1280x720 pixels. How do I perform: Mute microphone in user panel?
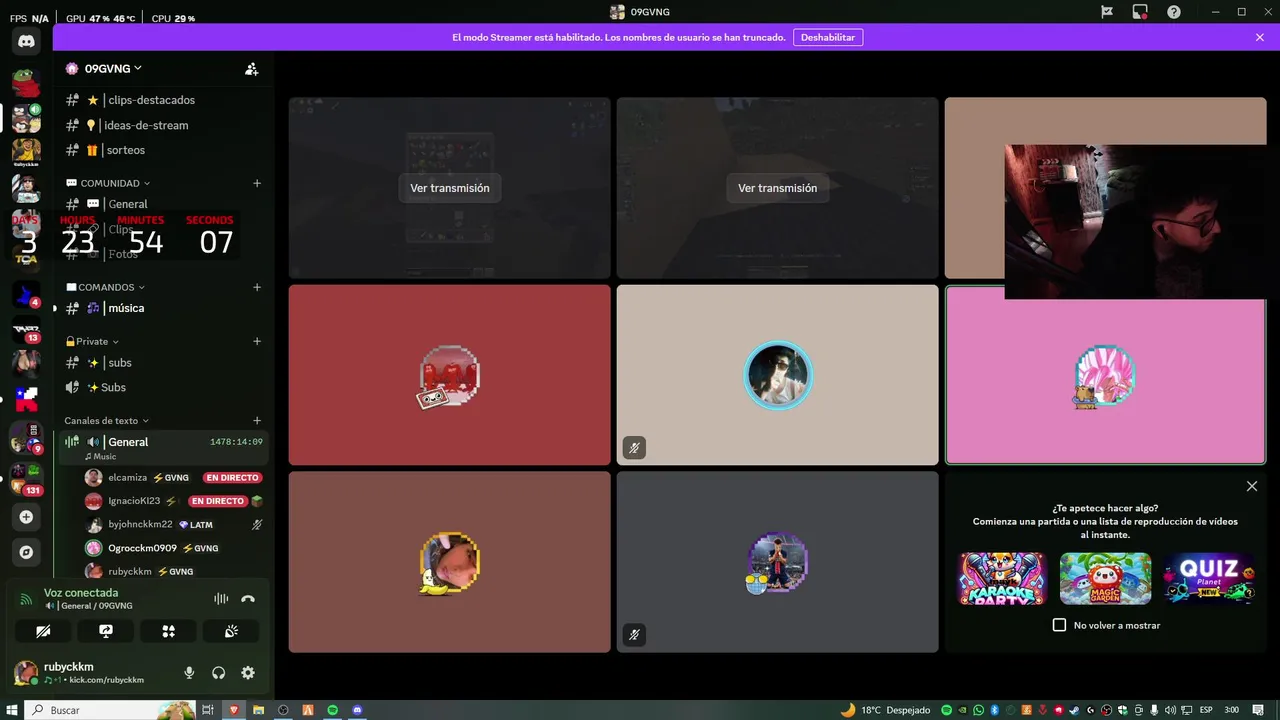(189, 673)
